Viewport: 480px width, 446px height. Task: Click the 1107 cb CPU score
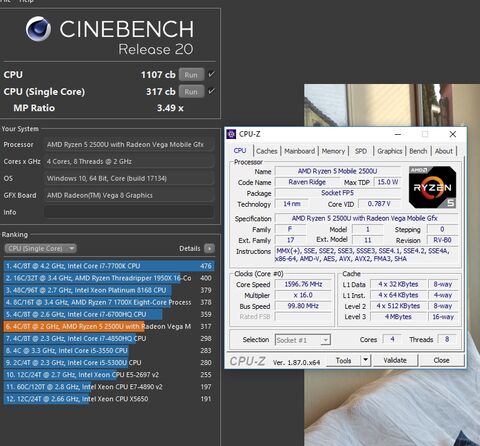(158, 75)
